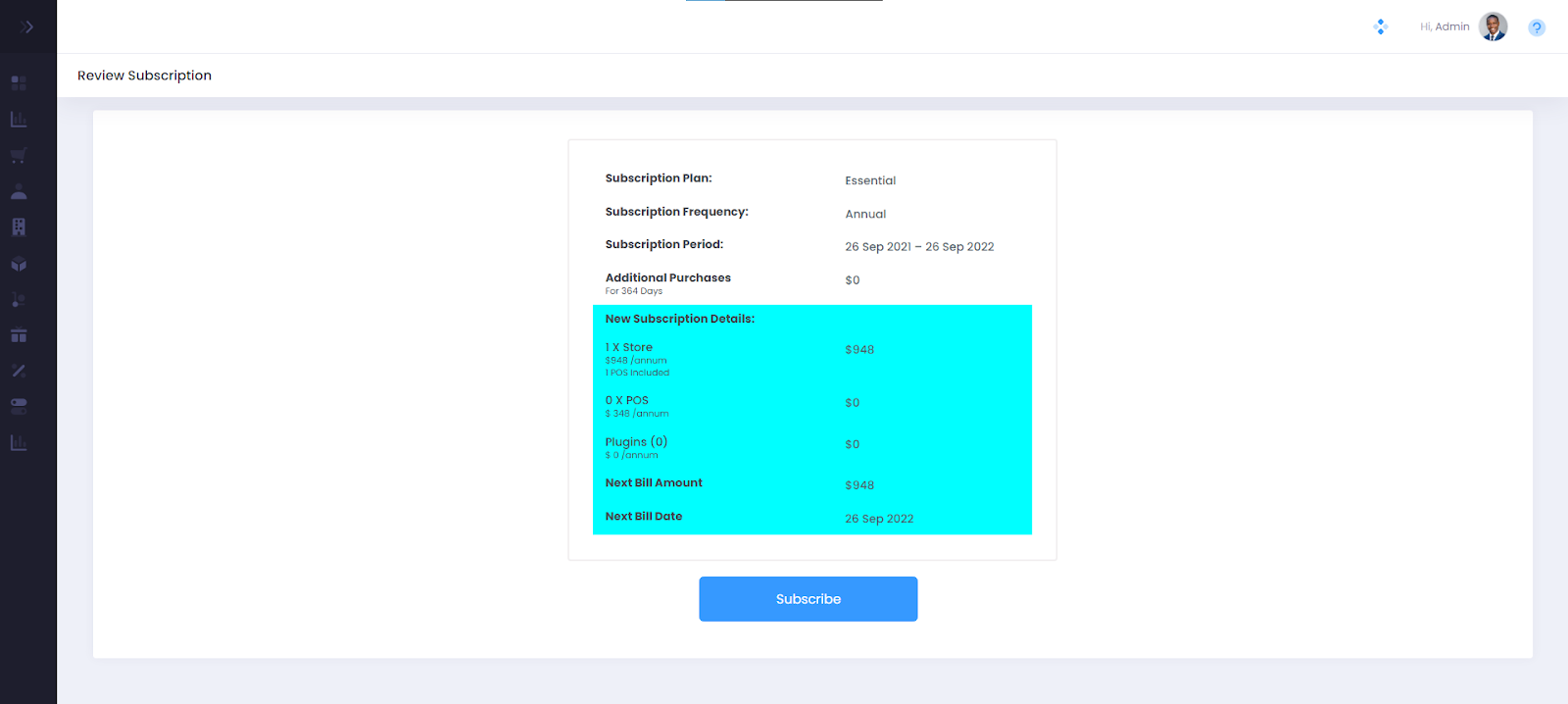The height and width of the screenshot is (704, 1568).
Task: Open the toggle switches icon in sidebar
Action: 19,406
